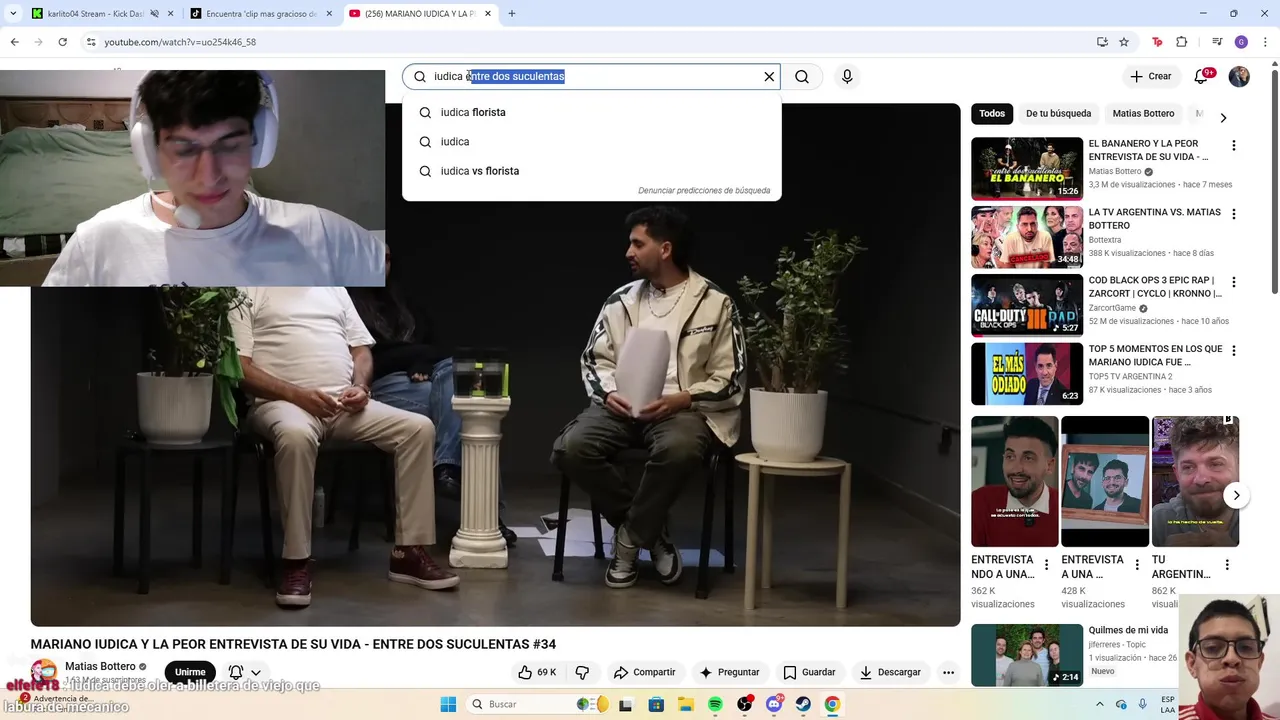Open 'Denunciar predicciones de búsqueda' link
The image size is (1280, 720).
(x=704, y=190)
